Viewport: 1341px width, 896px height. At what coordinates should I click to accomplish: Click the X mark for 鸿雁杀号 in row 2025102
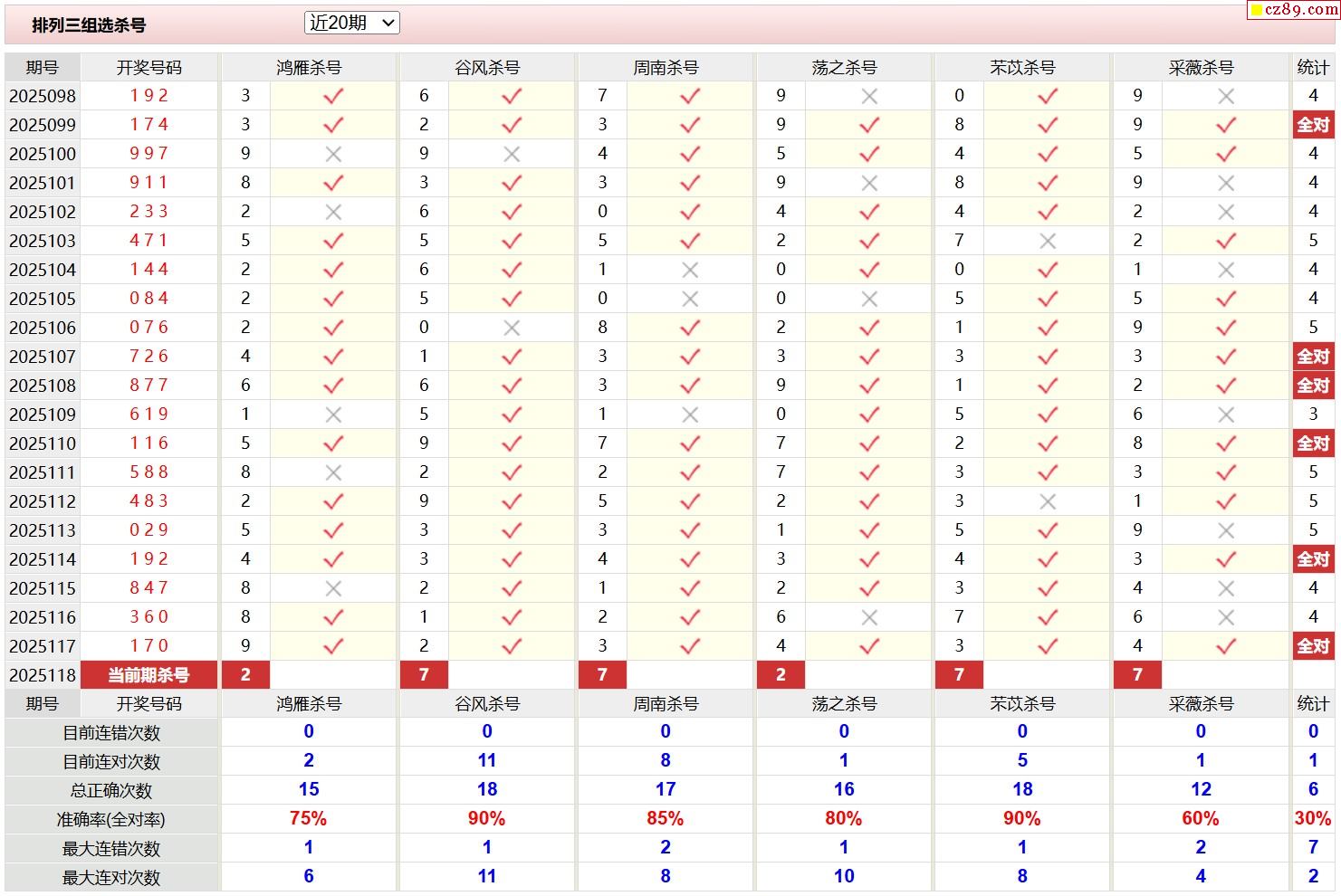[x=333, y=212]
